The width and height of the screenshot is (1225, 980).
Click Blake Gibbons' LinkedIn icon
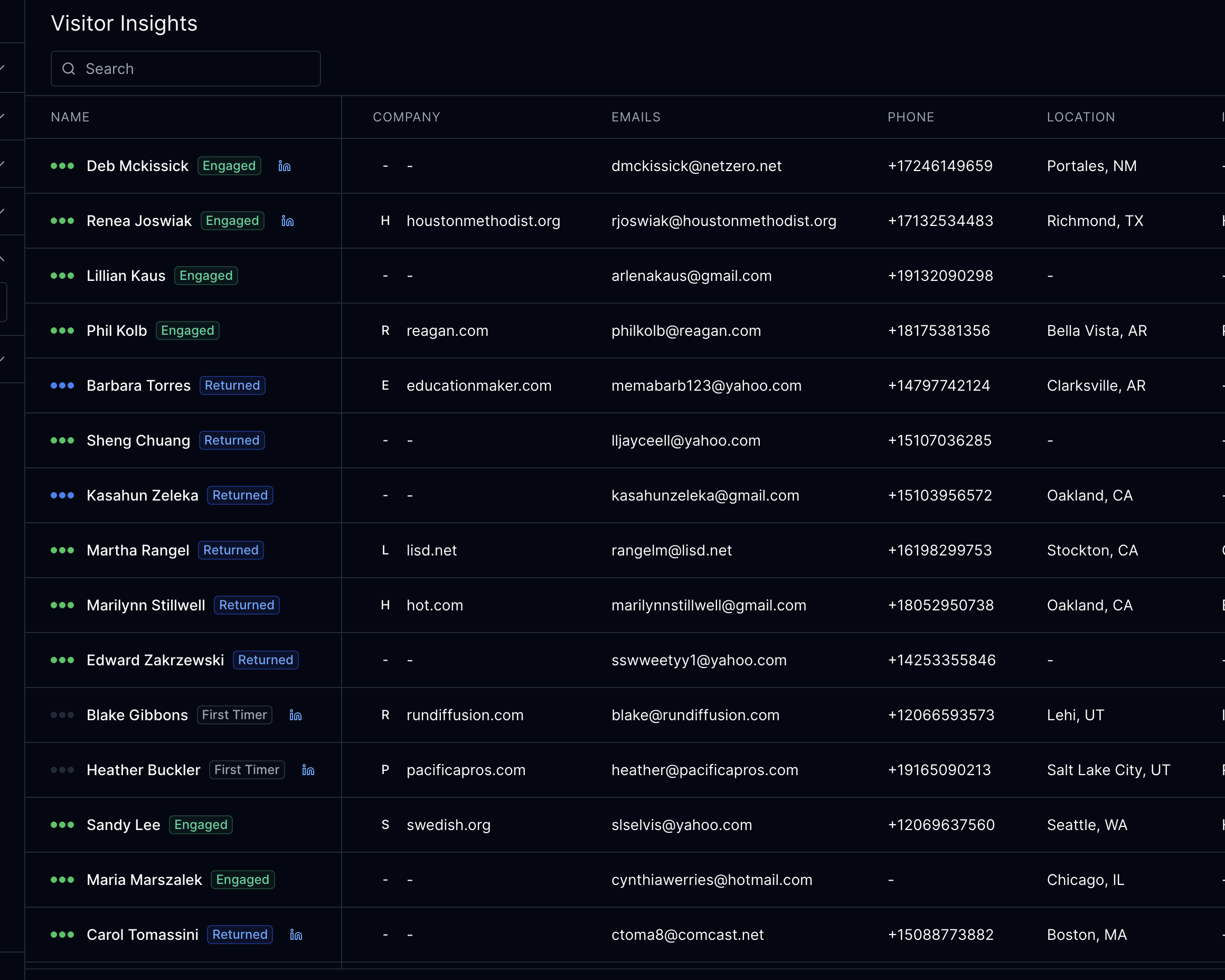(x=296, y=715)
